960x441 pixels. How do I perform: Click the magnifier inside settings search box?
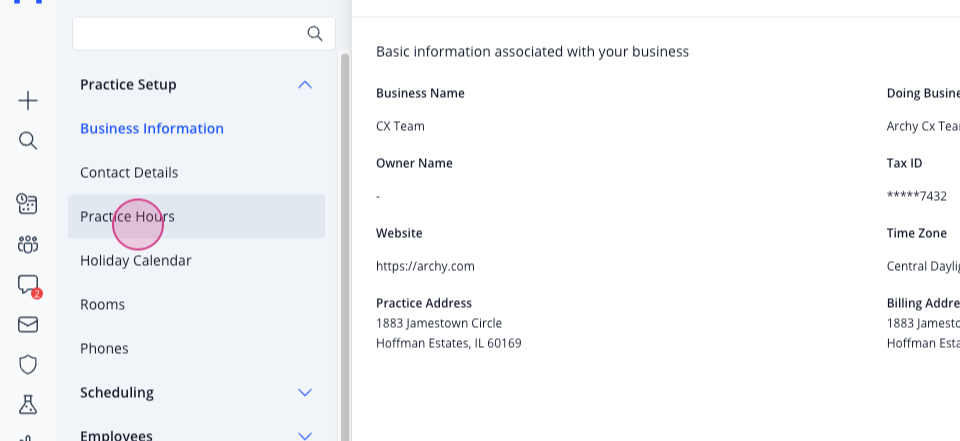point(315,34)
